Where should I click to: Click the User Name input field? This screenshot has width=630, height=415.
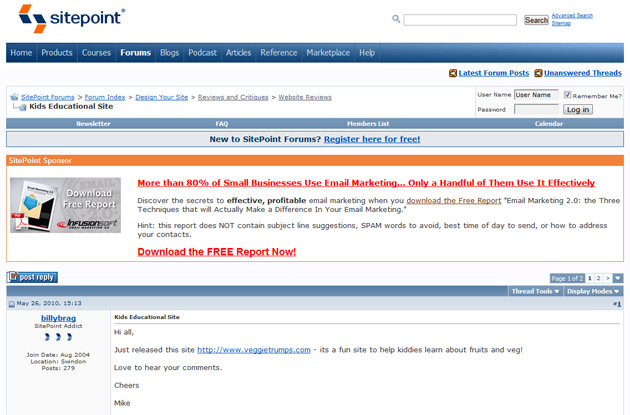[x=536, y=95]
